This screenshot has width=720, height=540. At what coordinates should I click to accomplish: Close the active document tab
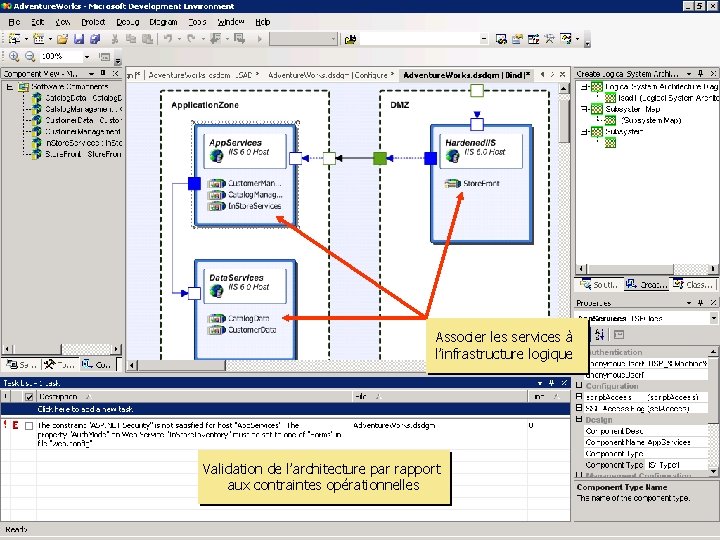[x=563, y=74]
